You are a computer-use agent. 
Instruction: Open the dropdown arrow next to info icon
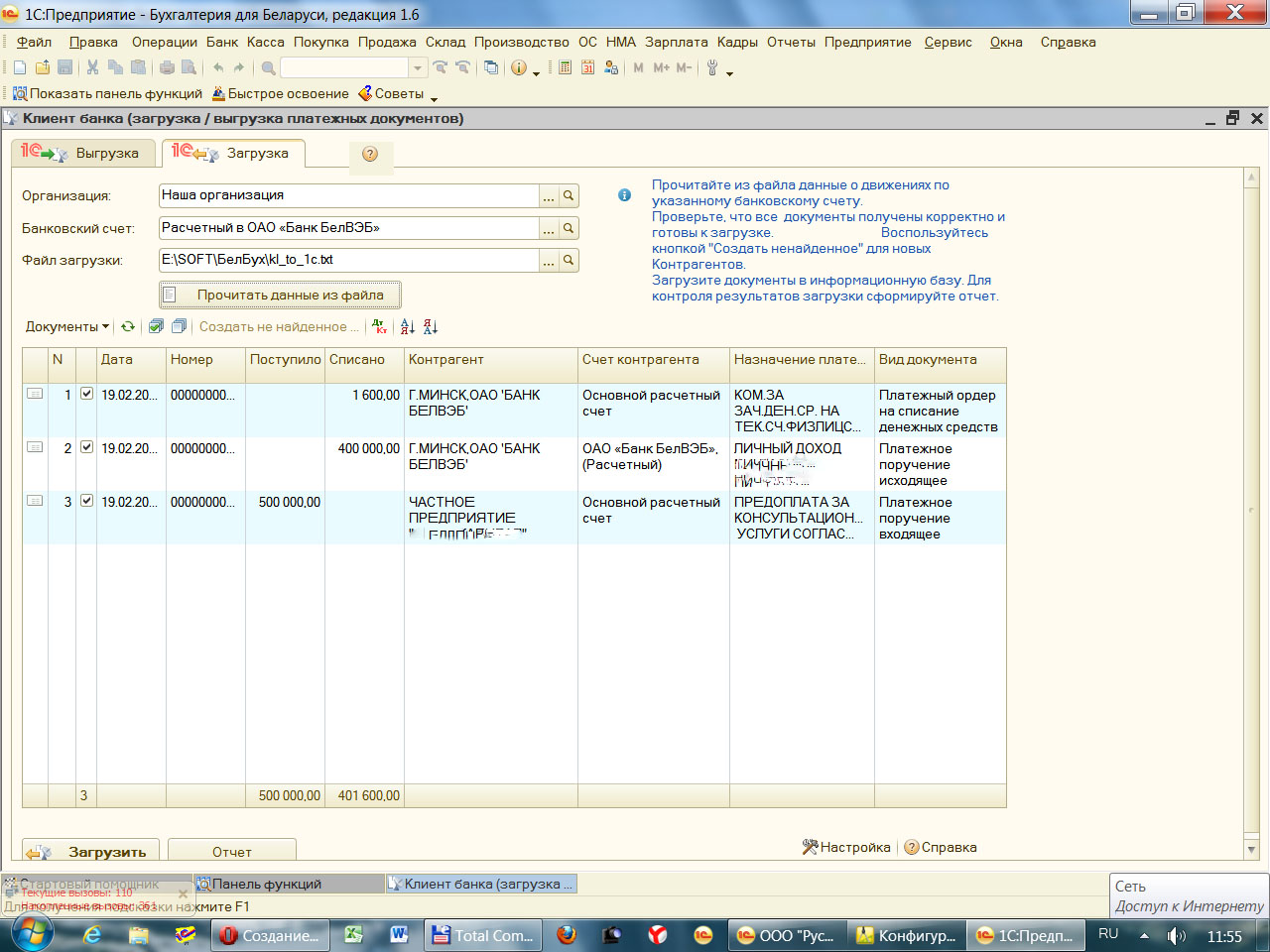537,72
